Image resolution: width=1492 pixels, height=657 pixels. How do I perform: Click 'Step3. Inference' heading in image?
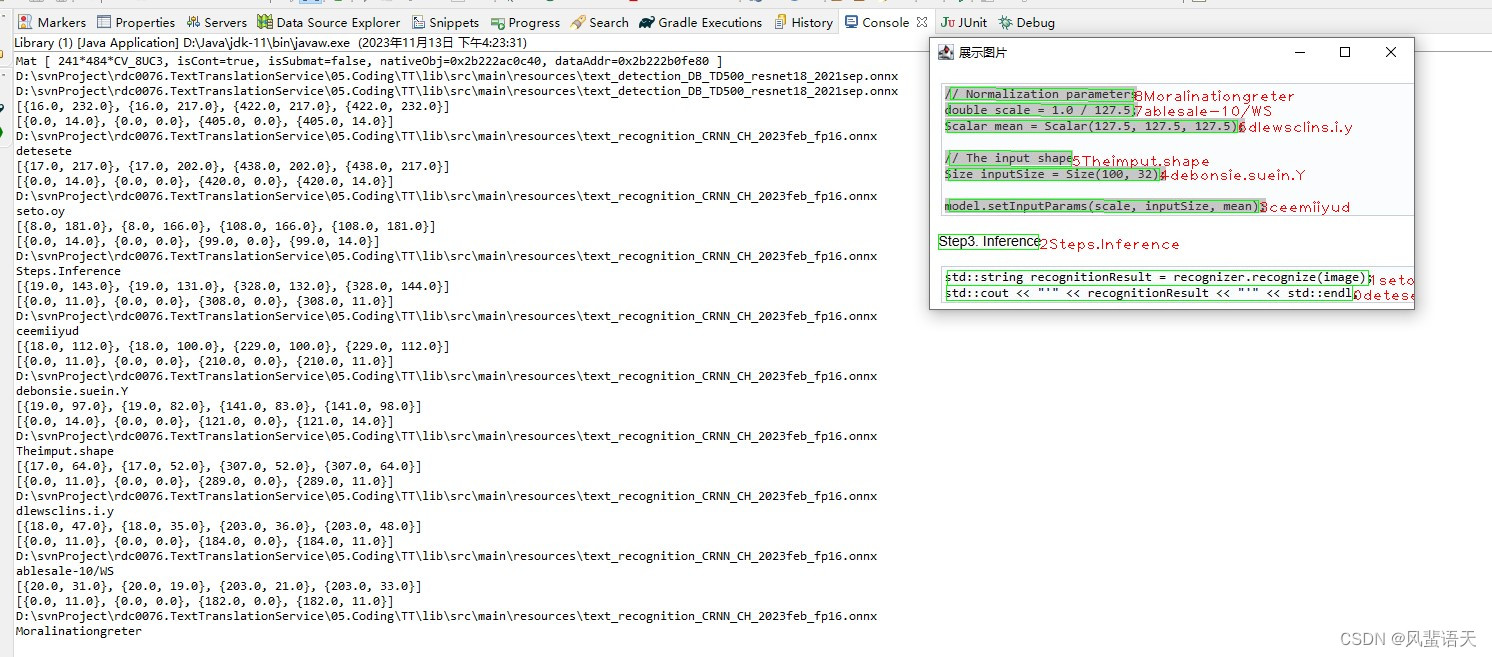[x=989, y=241]
